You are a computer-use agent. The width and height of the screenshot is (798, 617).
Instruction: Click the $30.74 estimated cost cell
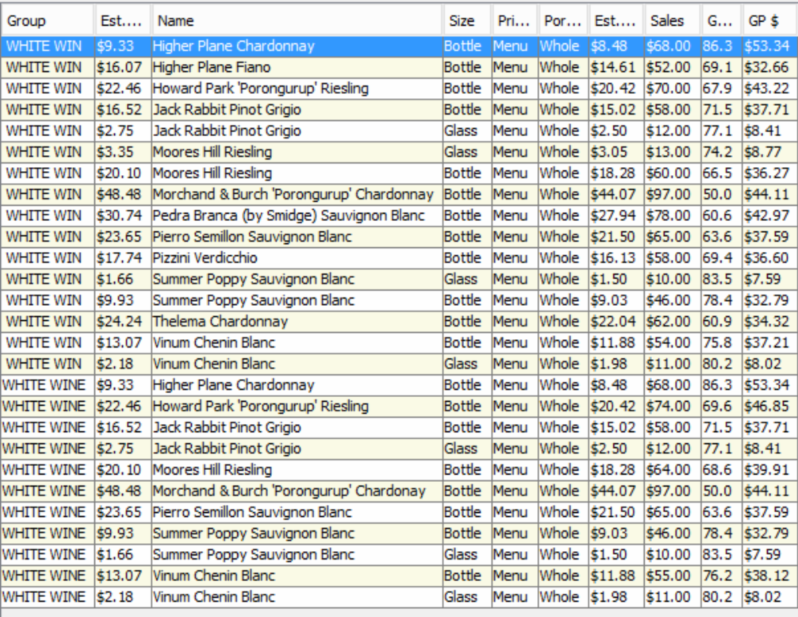click(x=120, y=215)
